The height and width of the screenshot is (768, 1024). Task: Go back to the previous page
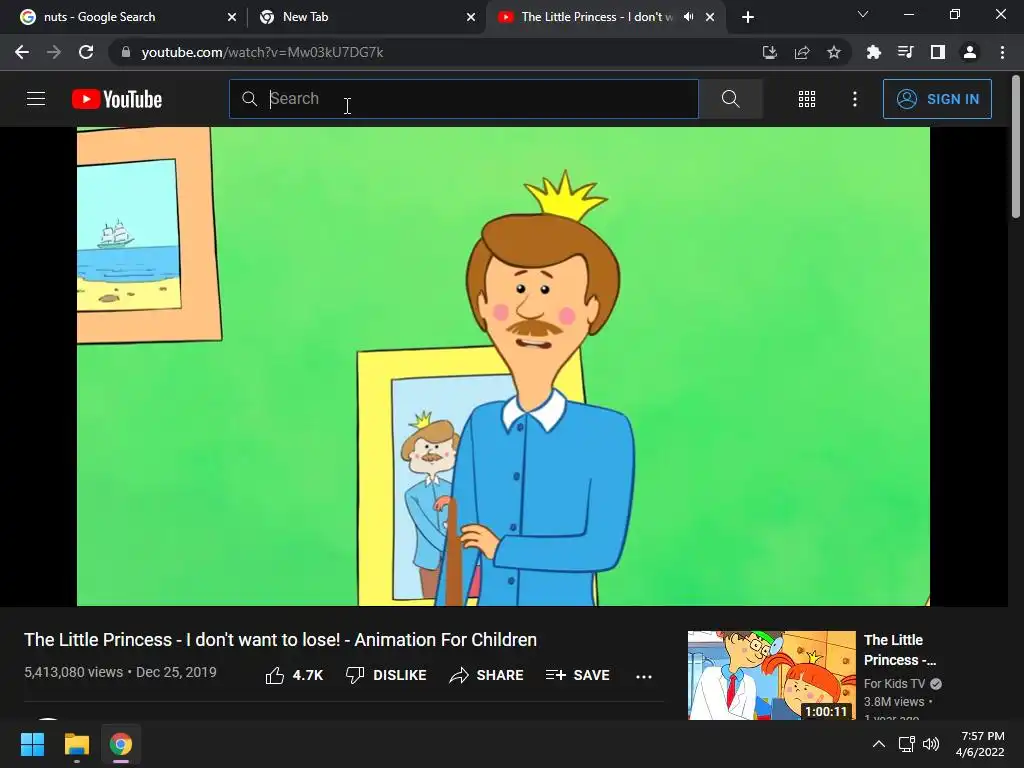[22, 52]
